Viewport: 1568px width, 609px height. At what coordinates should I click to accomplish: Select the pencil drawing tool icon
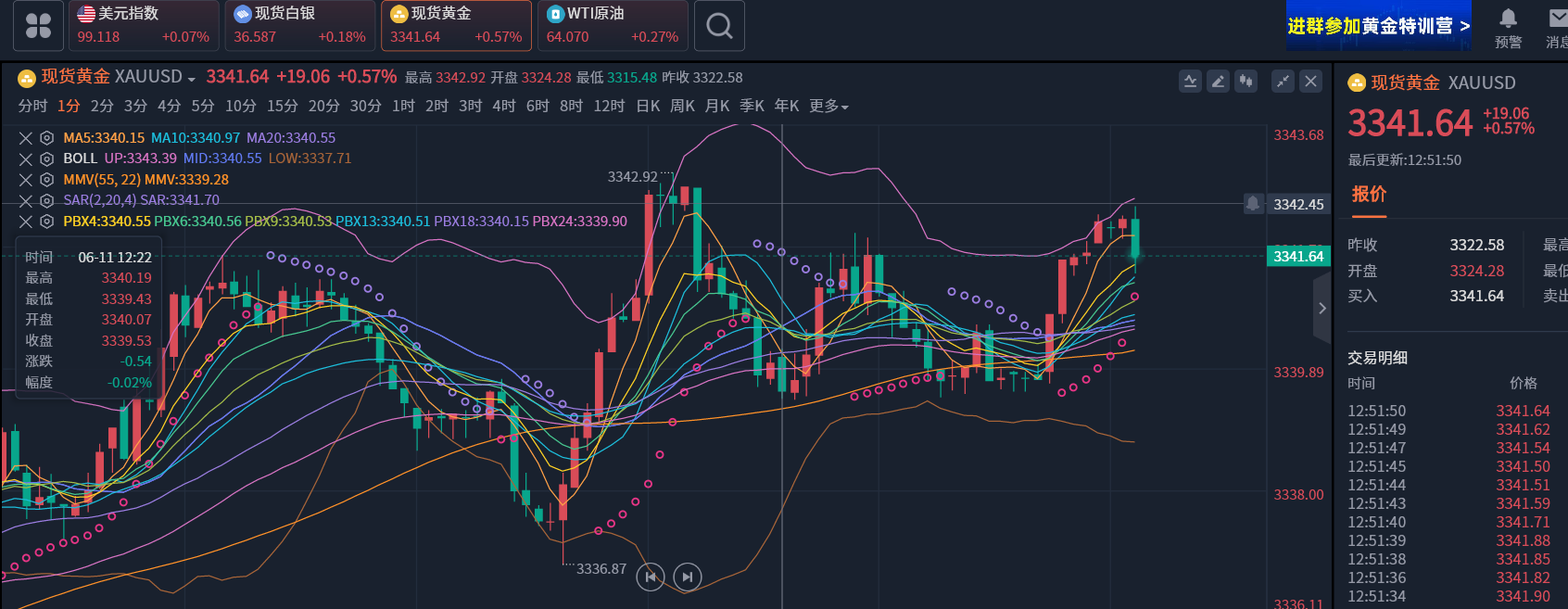(x=1218, y=82)
